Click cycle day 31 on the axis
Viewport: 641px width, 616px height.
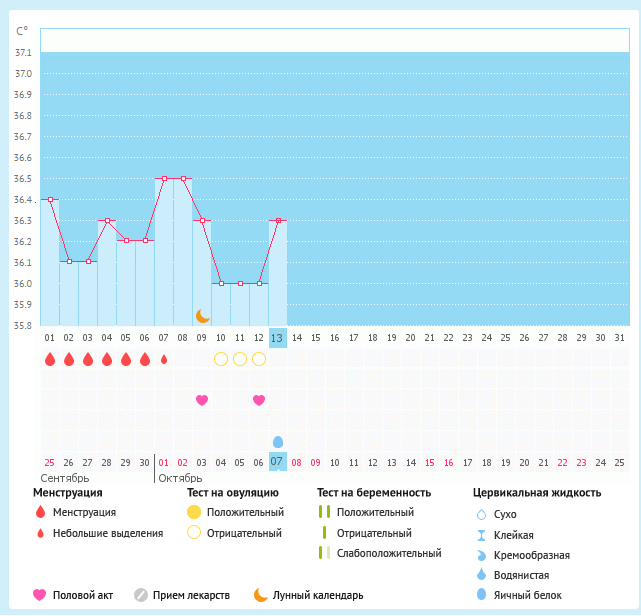pos(619,338)
